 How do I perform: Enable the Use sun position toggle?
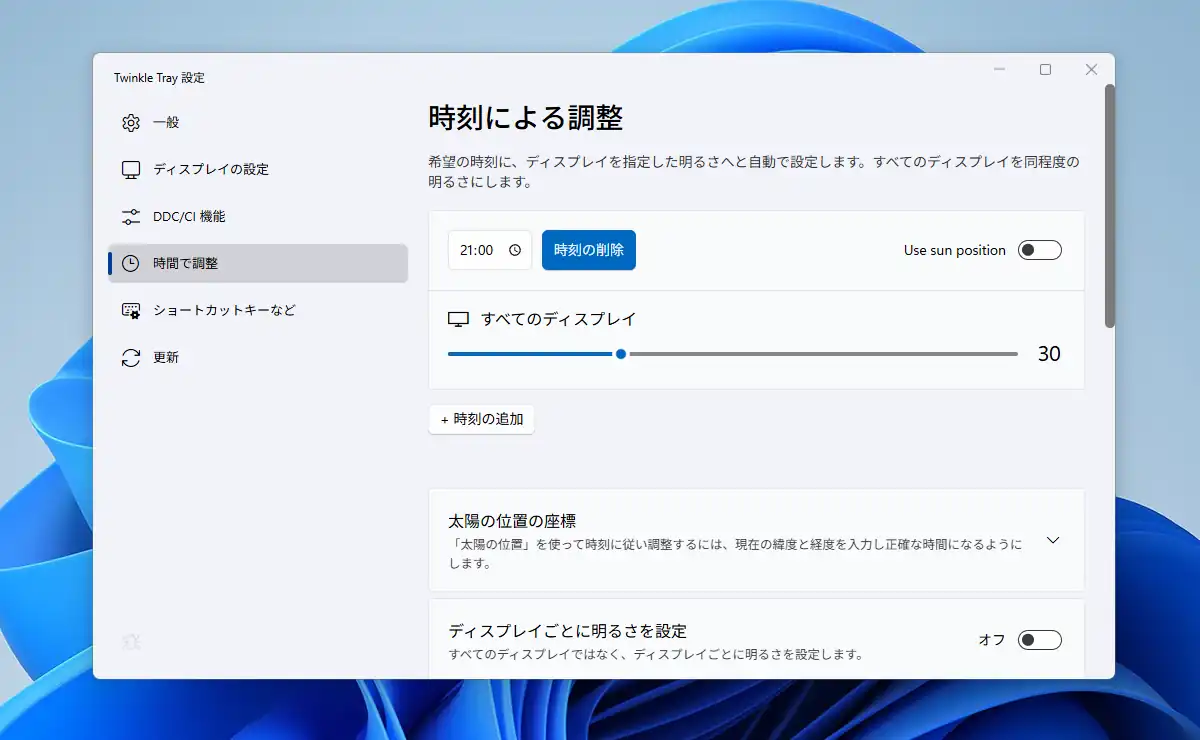click(1039, 250)
